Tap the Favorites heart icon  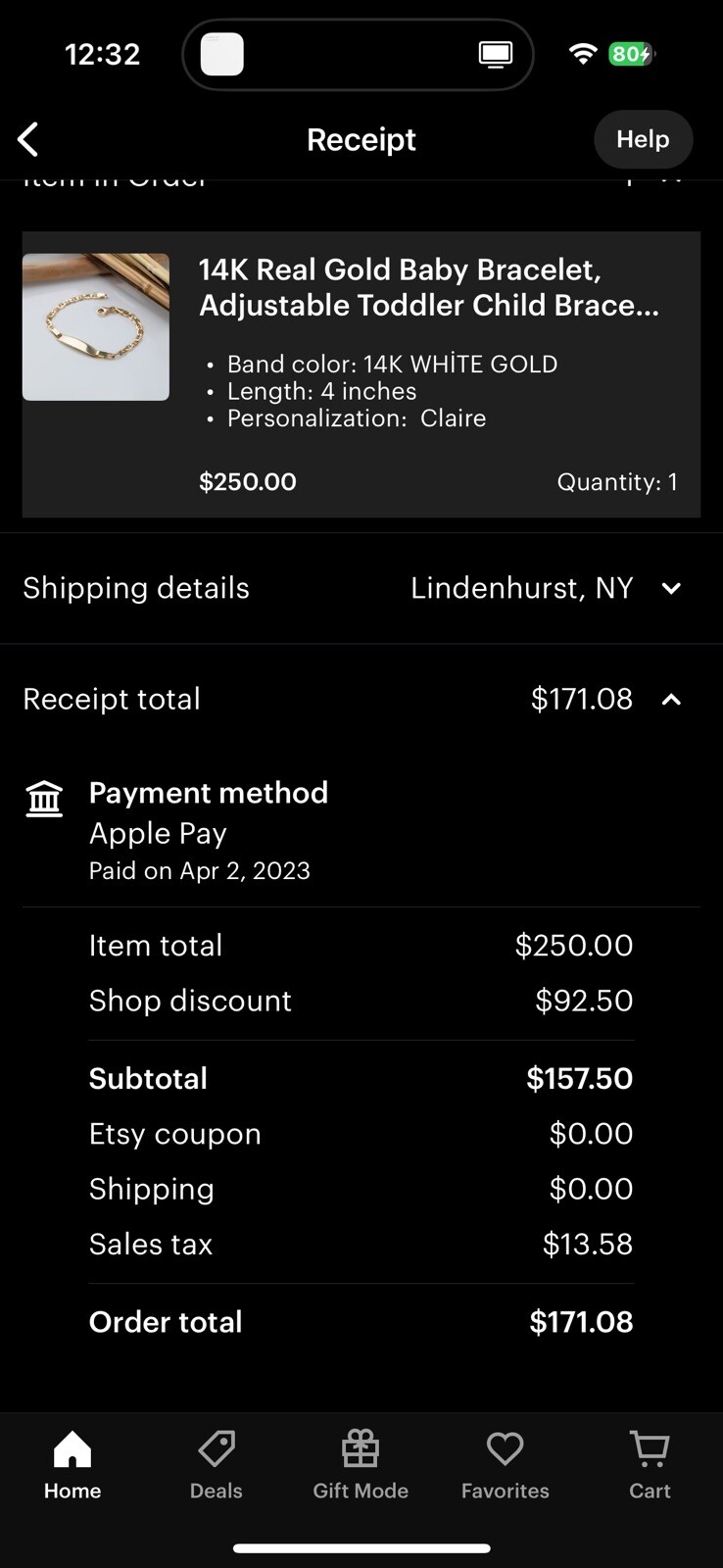[x=506, y=1448]
